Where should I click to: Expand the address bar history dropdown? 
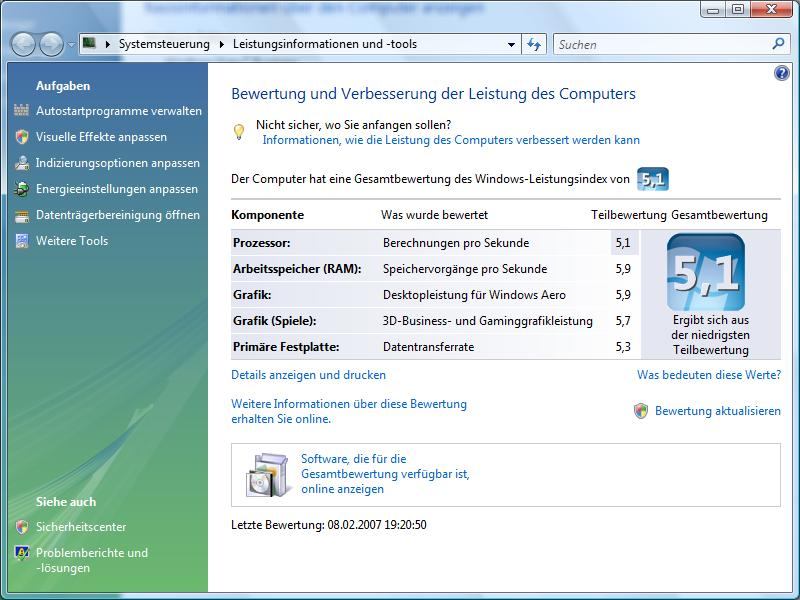click(x=511, y=44)
